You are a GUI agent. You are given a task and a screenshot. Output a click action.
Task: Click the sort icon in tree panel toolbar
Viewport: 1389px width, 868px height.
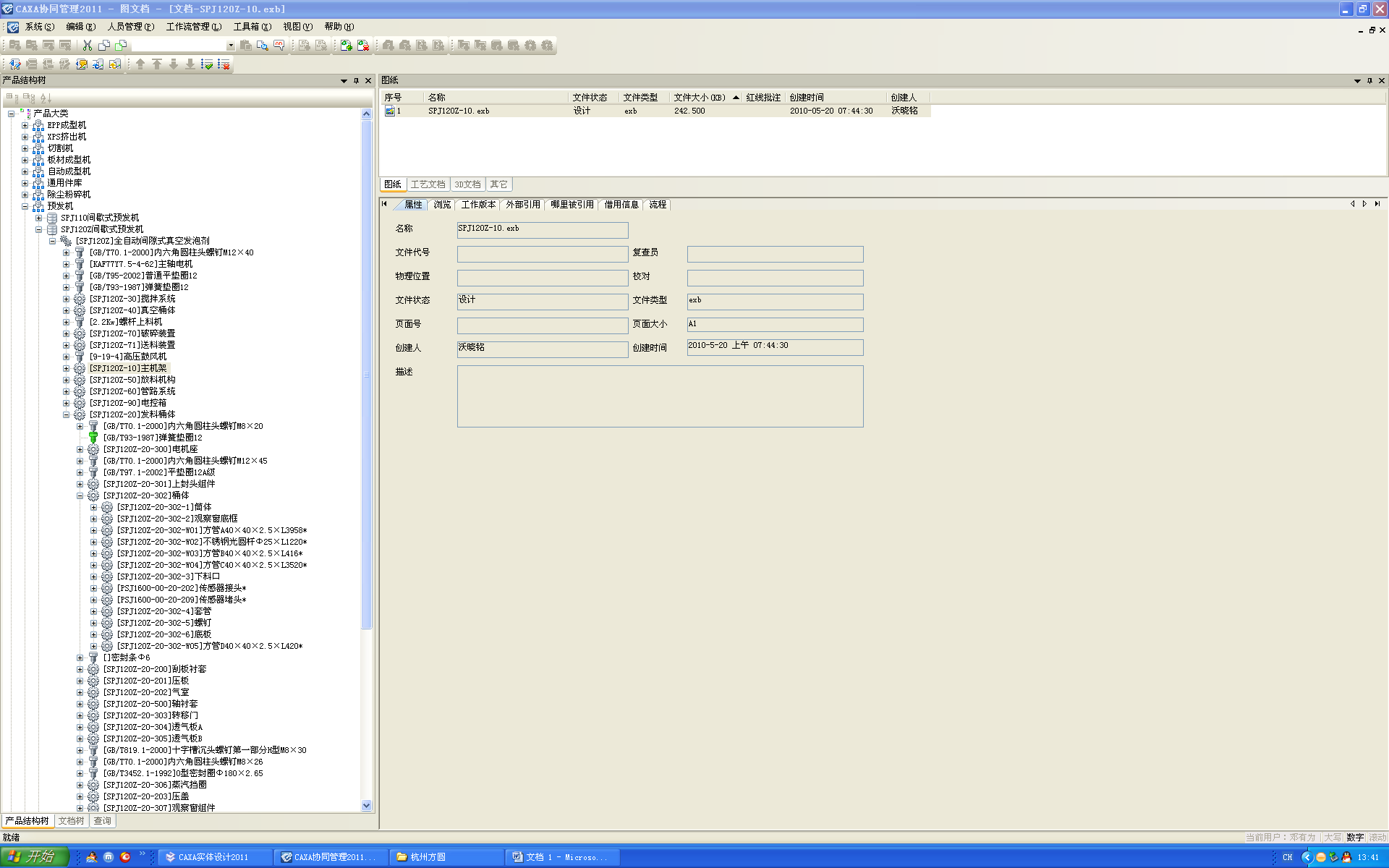pos(46,98)
